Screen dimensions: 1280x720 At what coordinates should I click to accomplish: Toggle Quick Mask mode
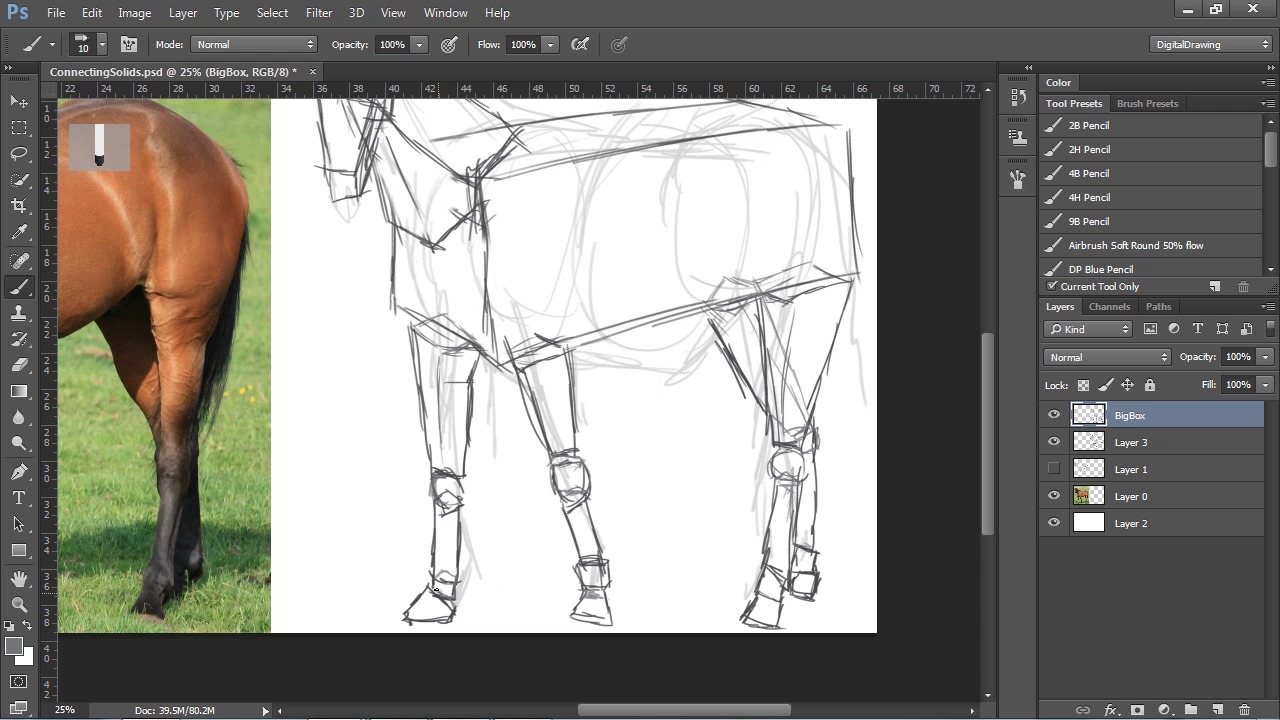19,682
